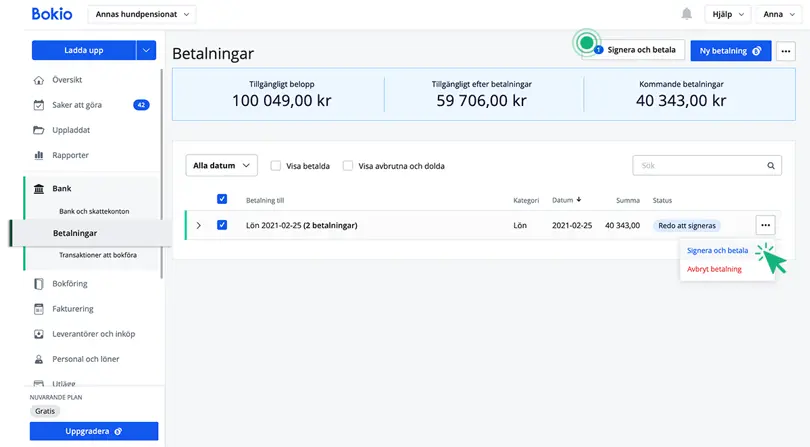Click the 59 706,00 kr value
Image resolution: width=810 pixels, height=447 pixels.
(481, 100)
